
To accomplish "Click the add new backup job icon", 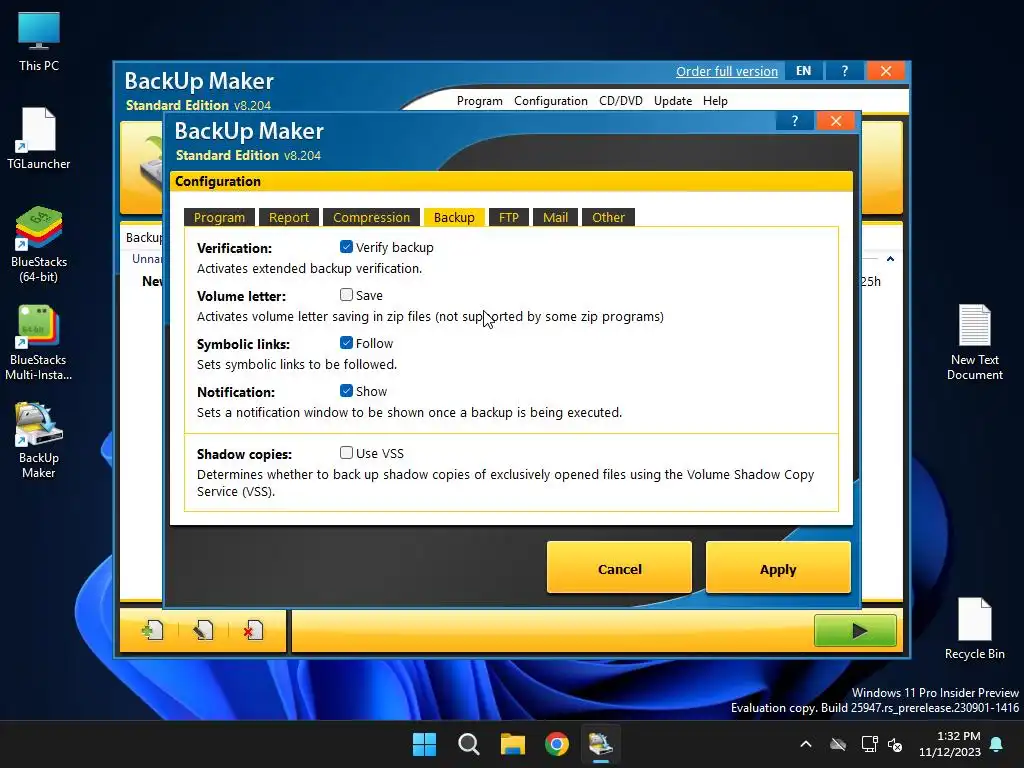I will [x=153, y=631].
